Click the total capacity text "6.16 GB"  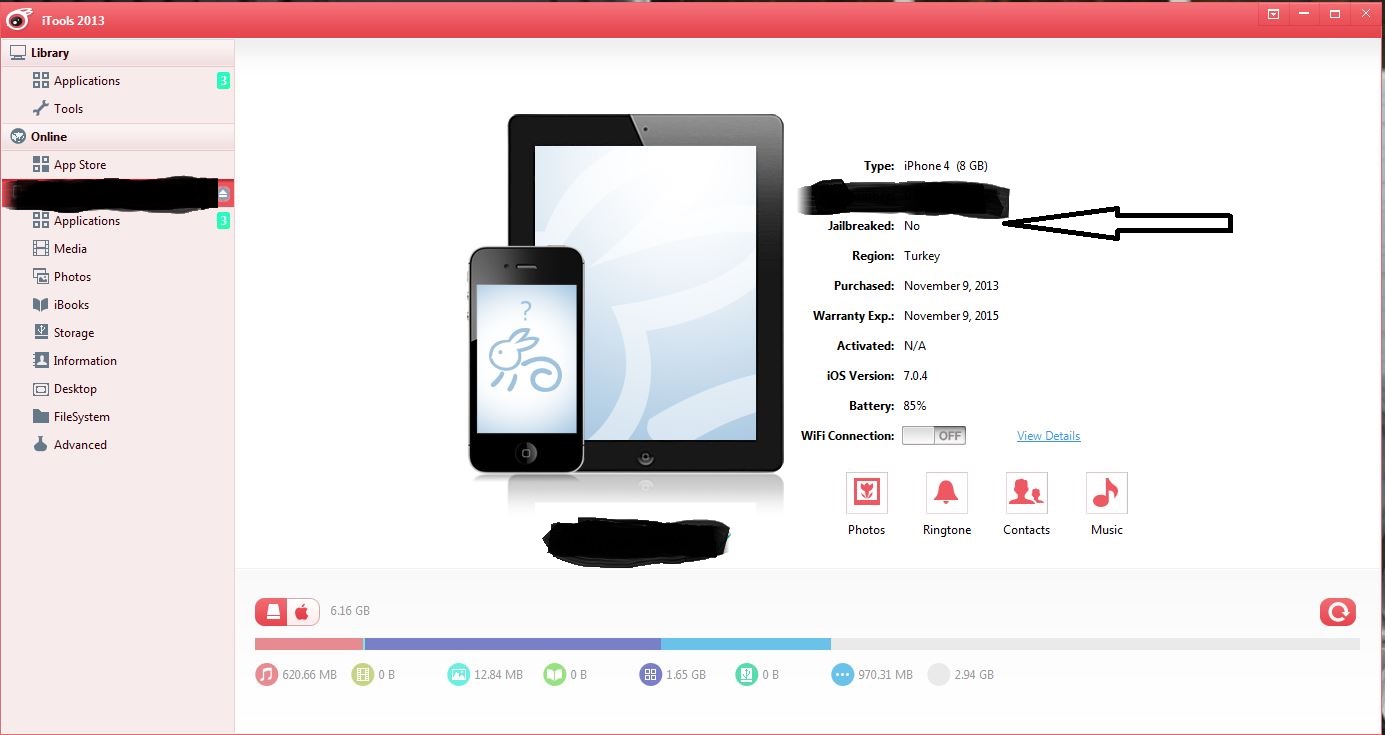pos(350,611)
